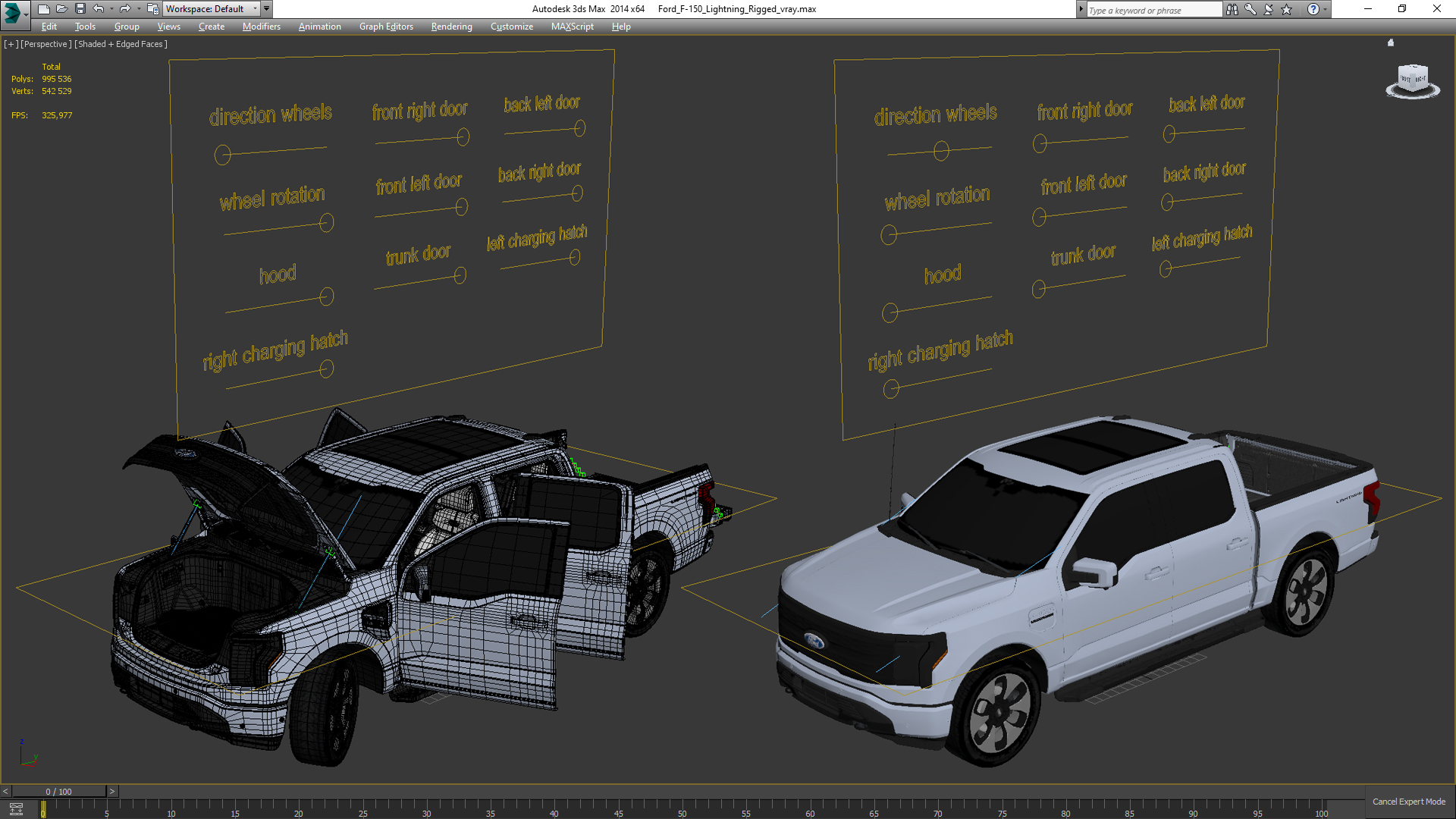
Task: Select left panel front right door knob
Action: point(463,136)
